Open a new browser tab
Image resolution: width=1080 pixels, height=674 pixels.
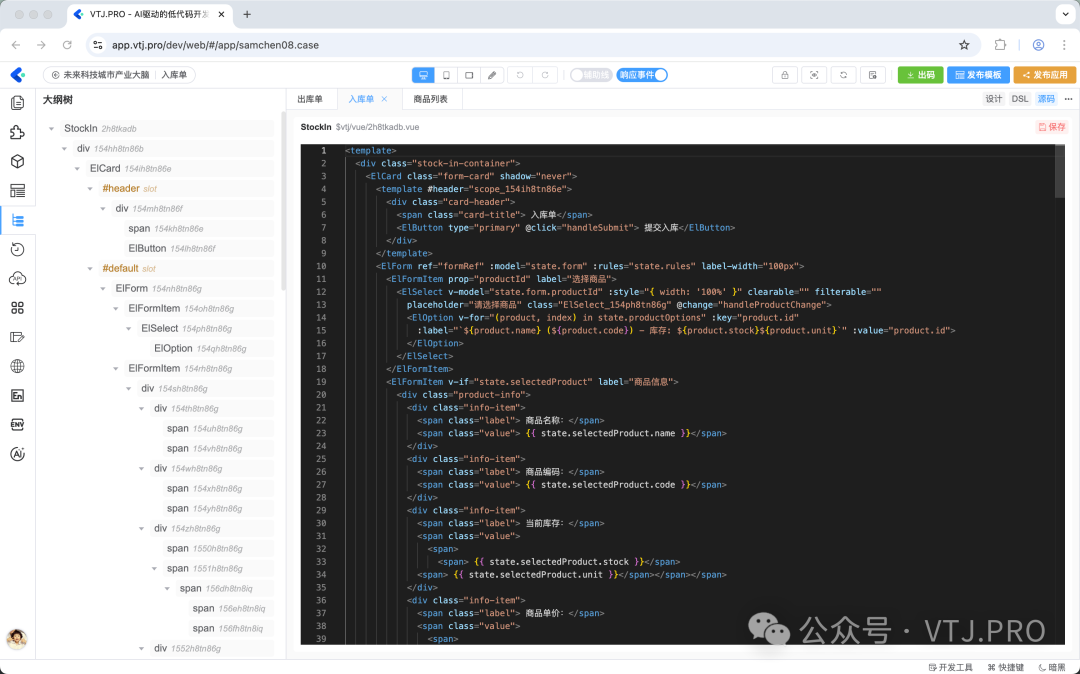click(247, 14)
